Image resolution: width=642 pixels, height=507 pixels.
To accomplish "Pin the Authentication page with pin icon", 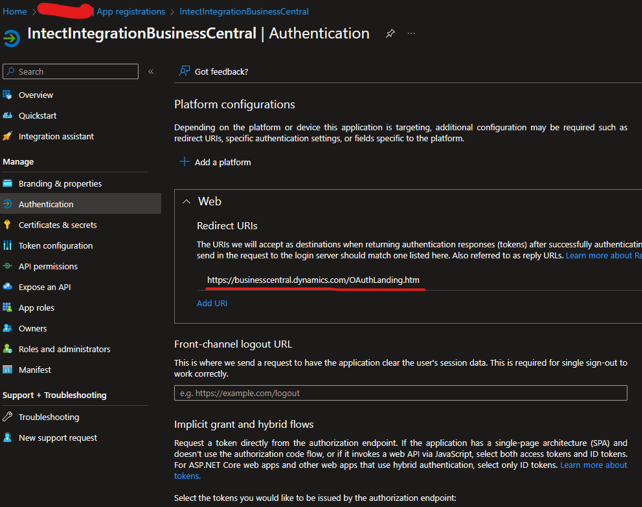I will [390, 34].
